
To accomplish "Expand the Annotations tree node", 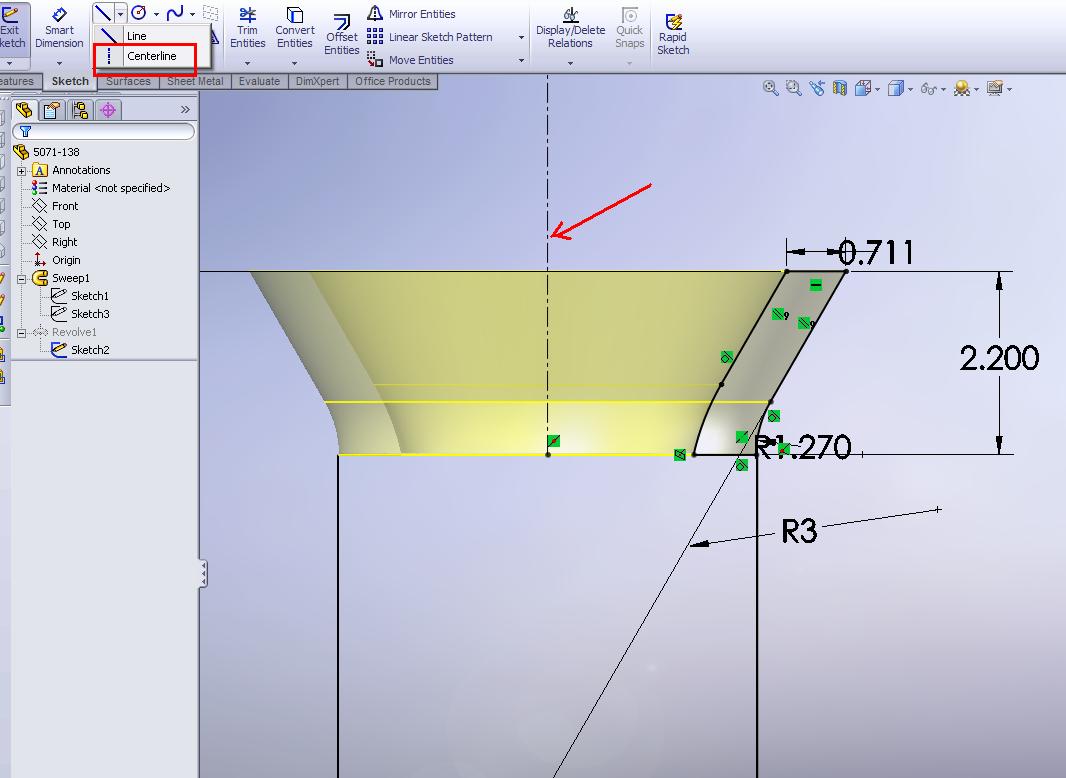I will [21, 171].
